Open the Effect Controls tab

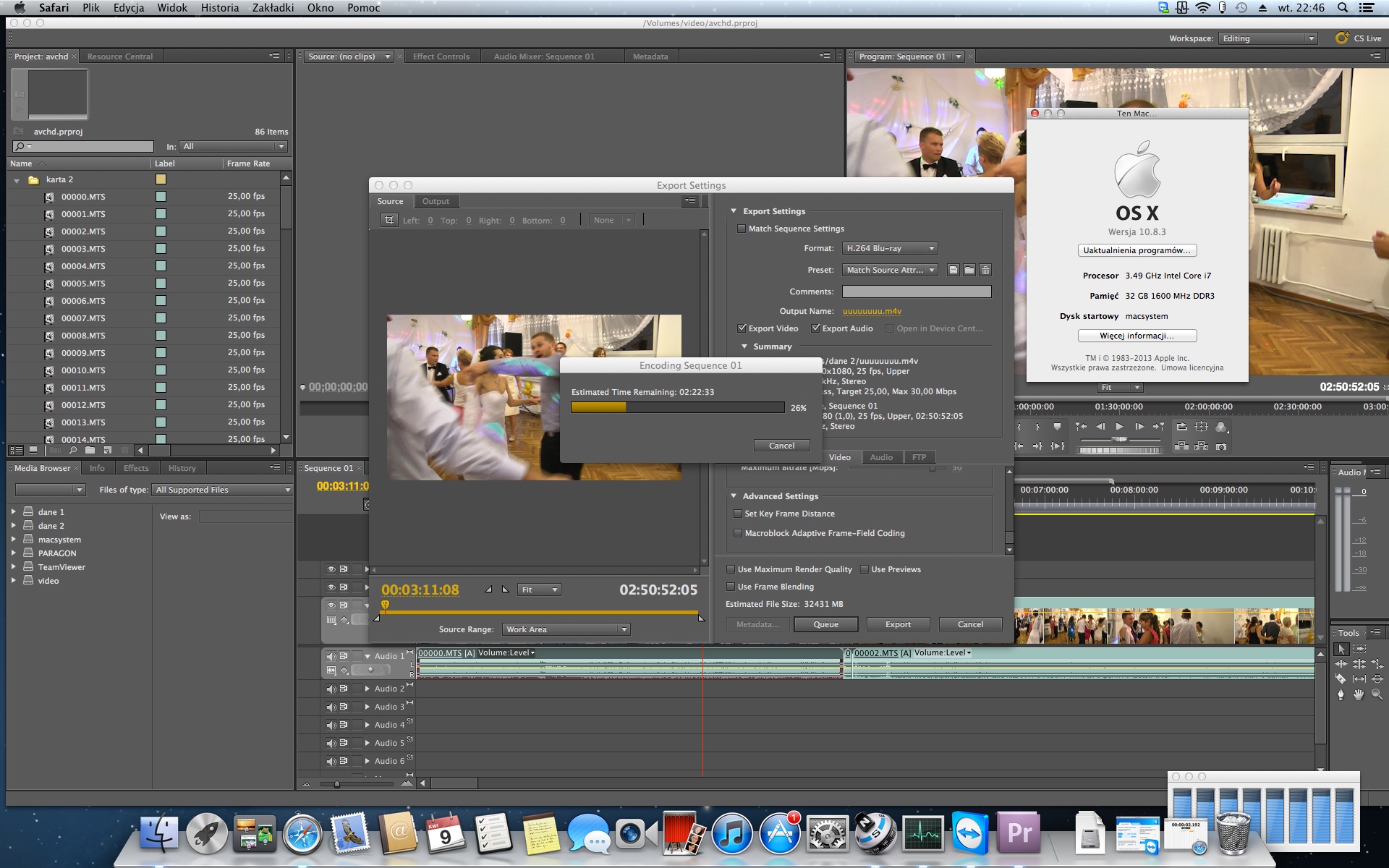441,56
